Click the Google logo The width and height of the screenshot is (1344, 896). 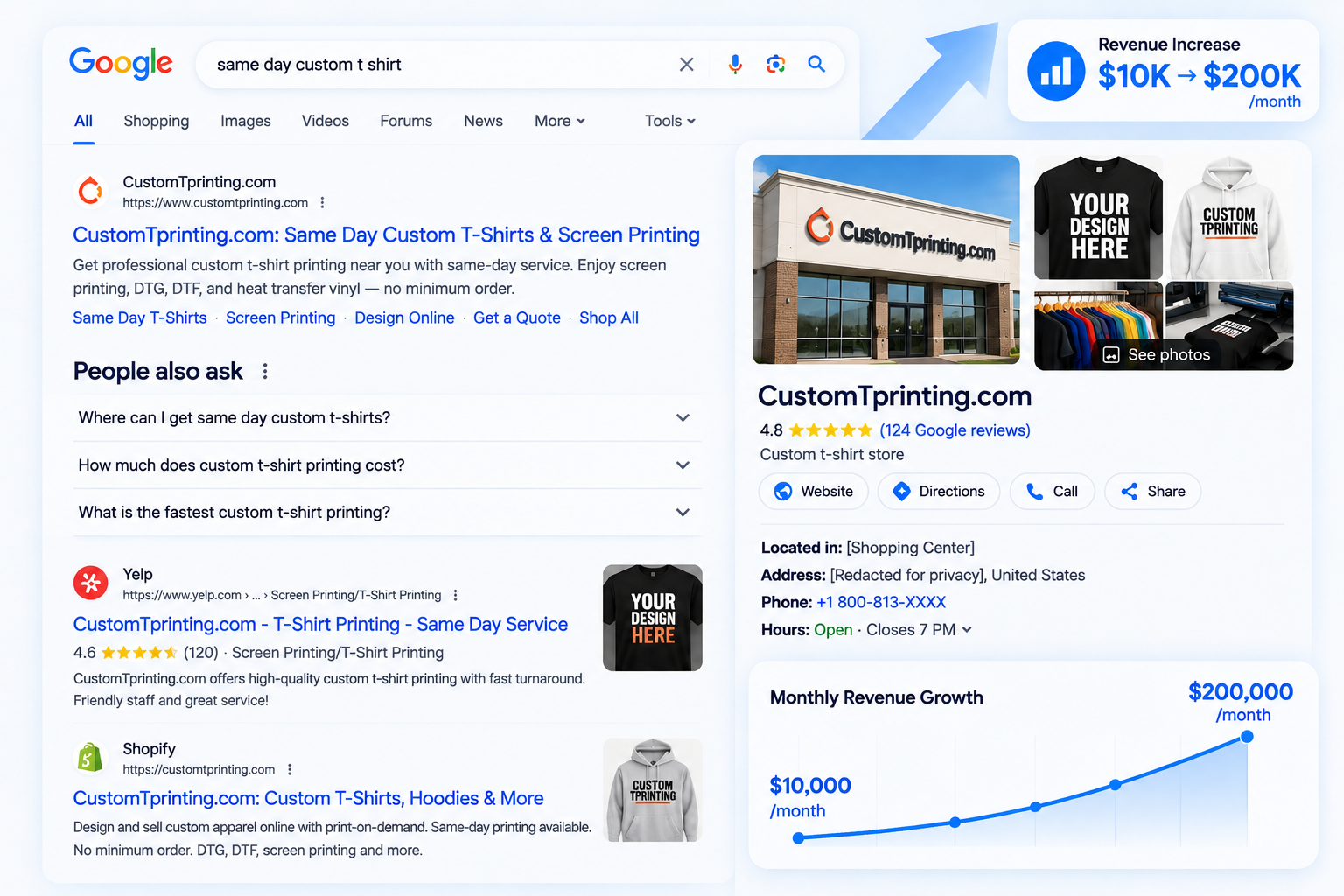tap(121, 63)
